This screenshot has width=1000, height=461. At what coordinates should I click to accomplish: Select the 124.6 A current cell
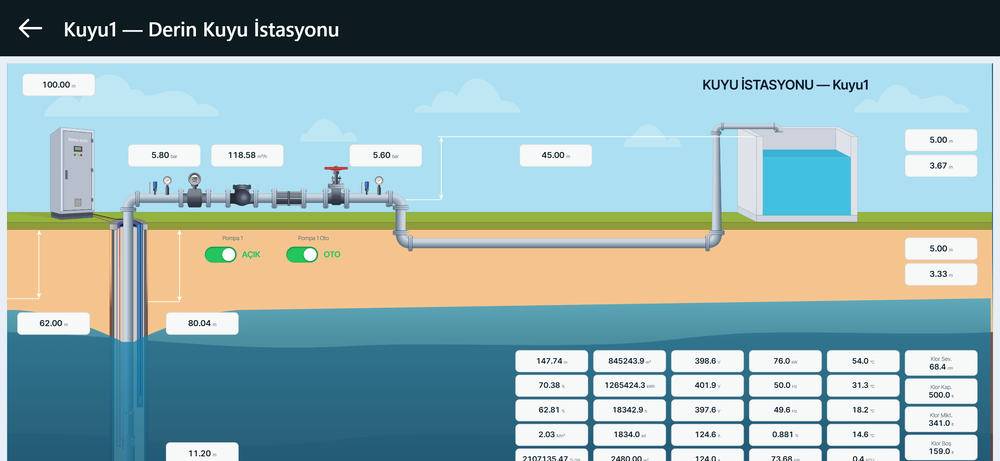707,435
